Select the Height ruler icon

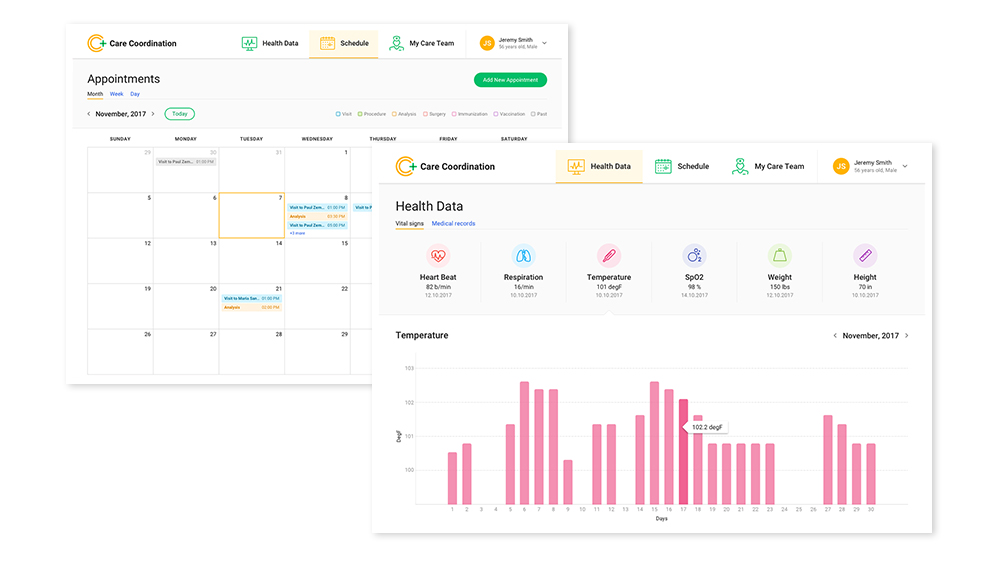pyautogui.click(x=865, y=255)
